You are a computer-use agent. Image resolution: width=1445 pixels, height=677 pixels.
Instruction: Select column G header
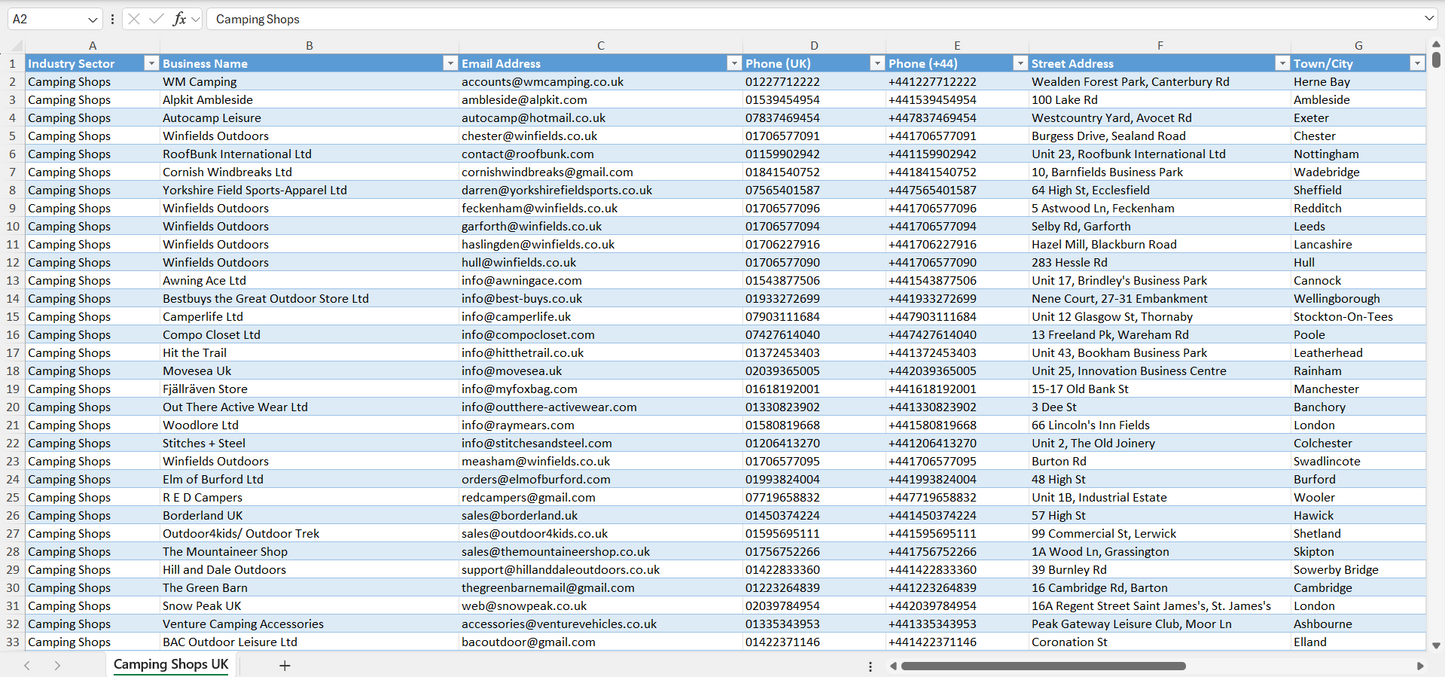pos(1358,46)
